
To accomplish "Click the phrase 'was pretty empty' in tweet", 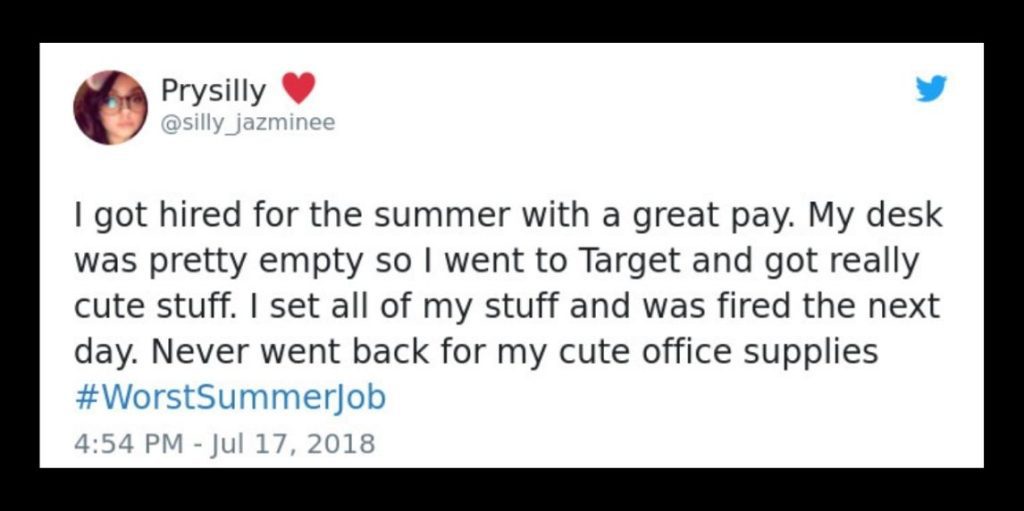I will pyautogui.click(x=218, y=263).
